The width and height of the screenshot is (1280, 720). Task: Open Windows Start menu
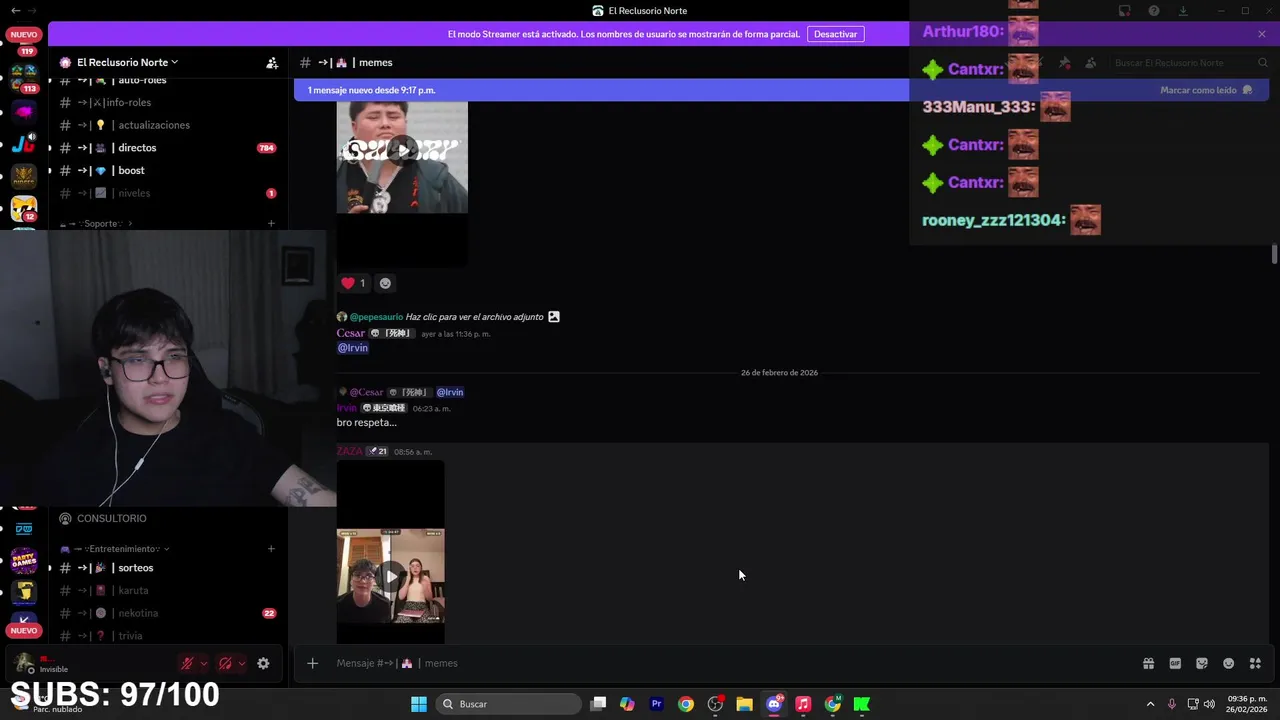pyautogui.click(x=419, y=704)
